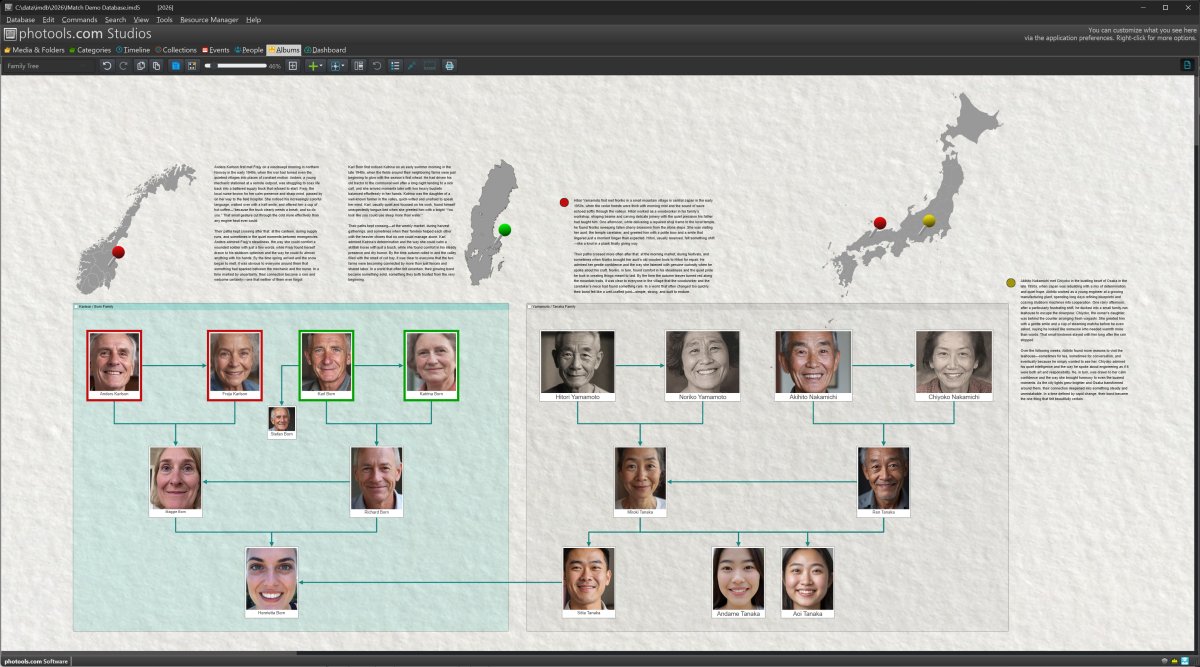Click the green map pin on Sweden
1200x667 pixels.
(505, 230)
